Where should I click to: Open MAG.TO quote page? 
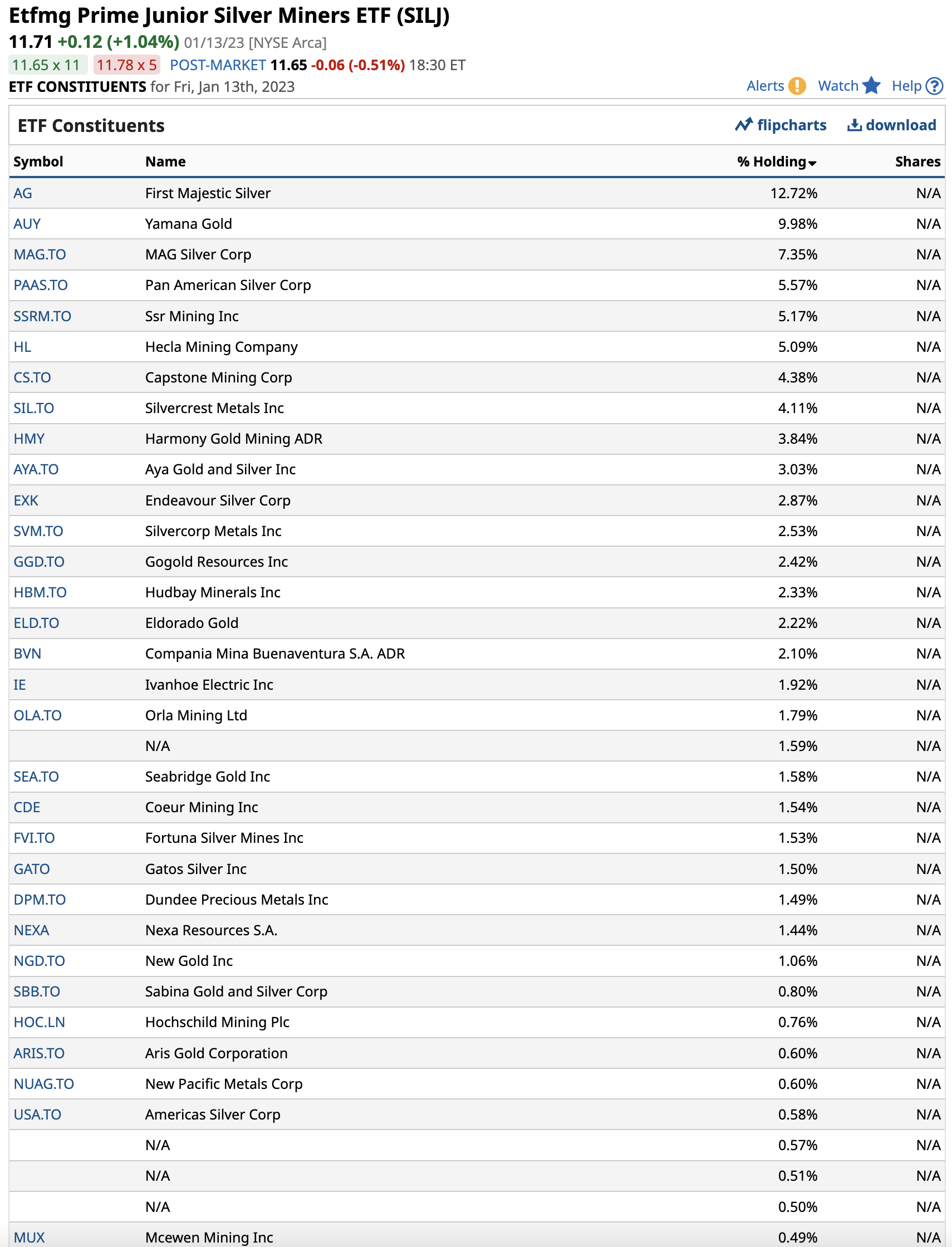point(40,254)
